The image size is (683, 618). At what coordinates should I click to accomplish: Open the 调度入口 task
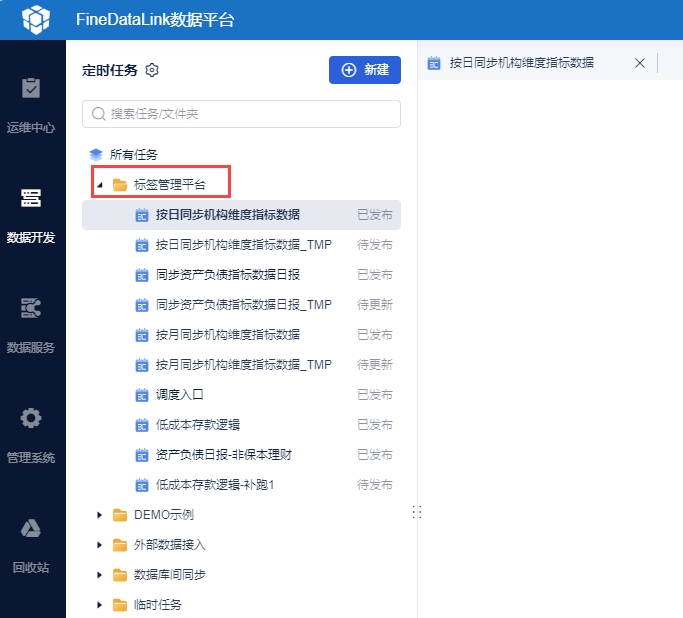tap(180, 395)
